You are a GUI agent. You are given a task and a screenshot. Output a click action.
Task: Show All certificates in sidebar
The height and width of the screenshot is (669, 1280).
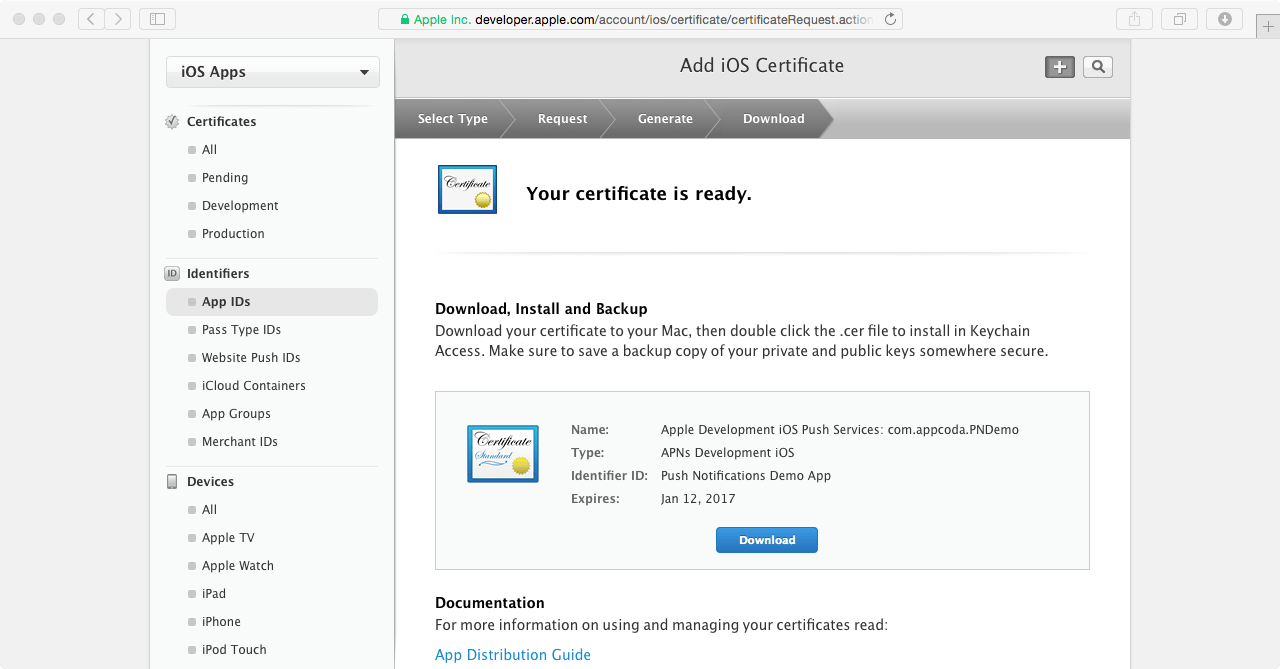(x=209, y=150)
